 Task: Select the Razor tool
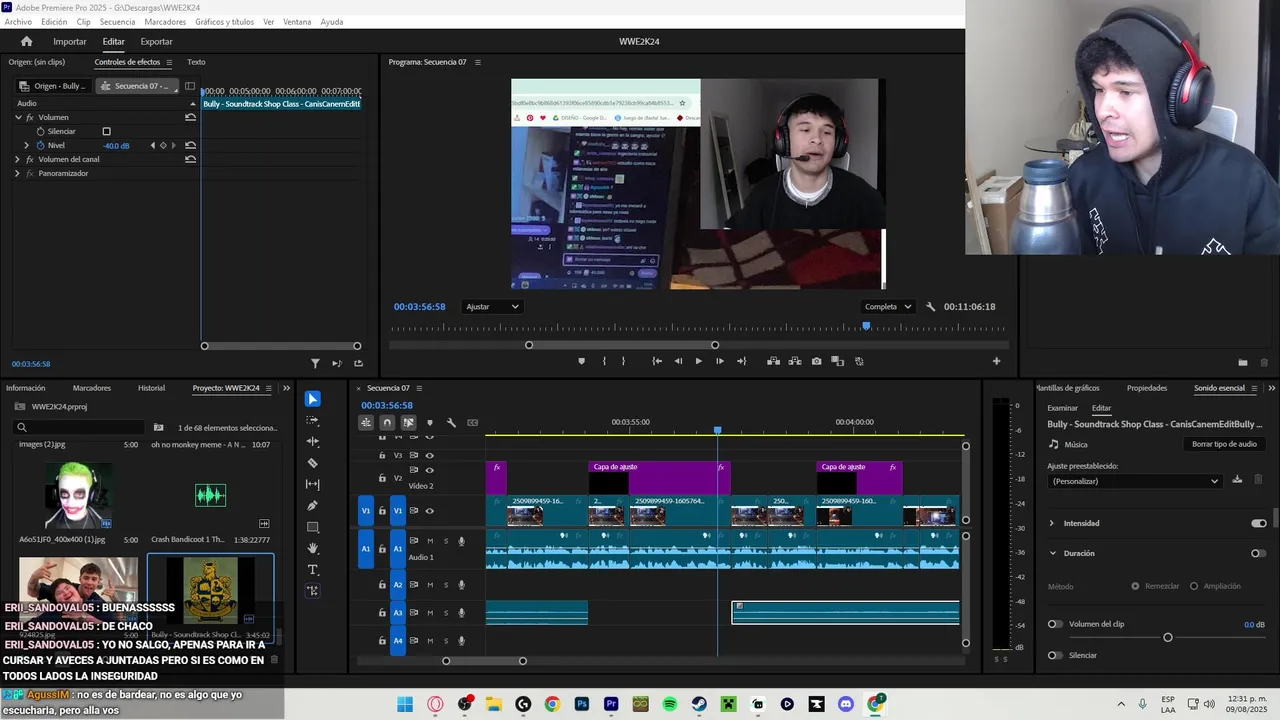pos(313,463)
